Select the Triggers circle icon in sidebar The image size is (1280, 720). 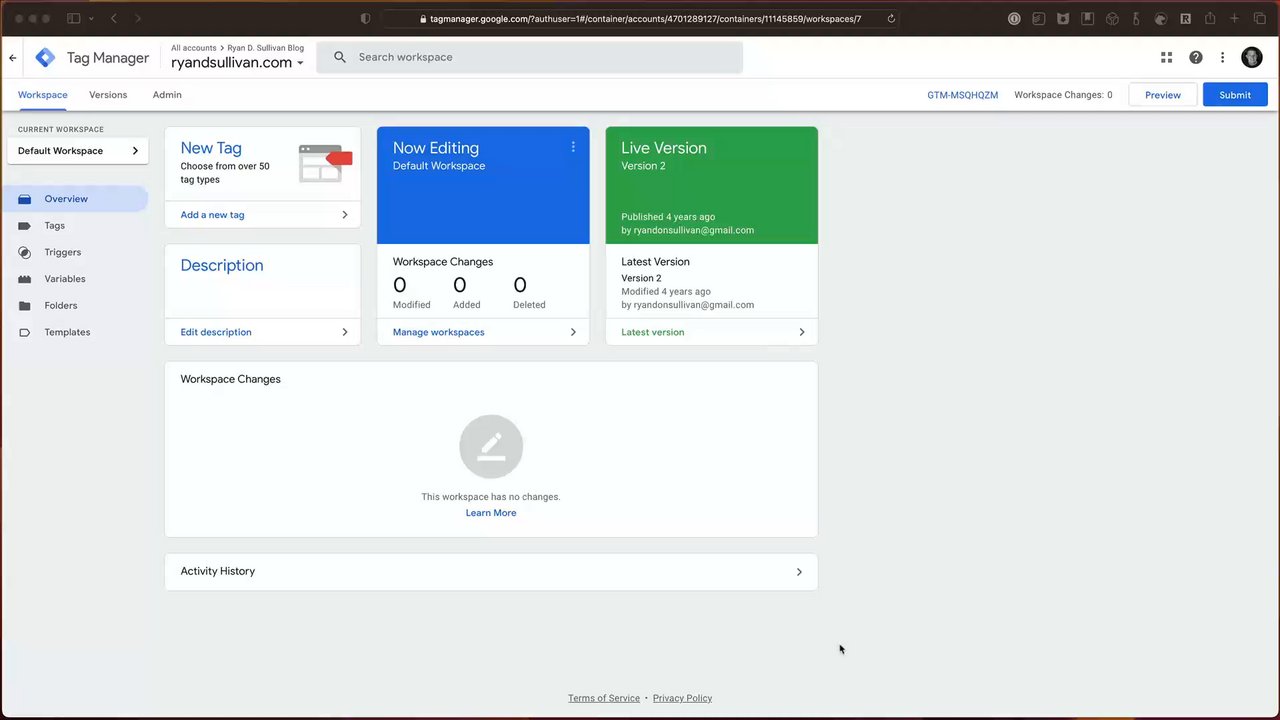tap(24, 252)
